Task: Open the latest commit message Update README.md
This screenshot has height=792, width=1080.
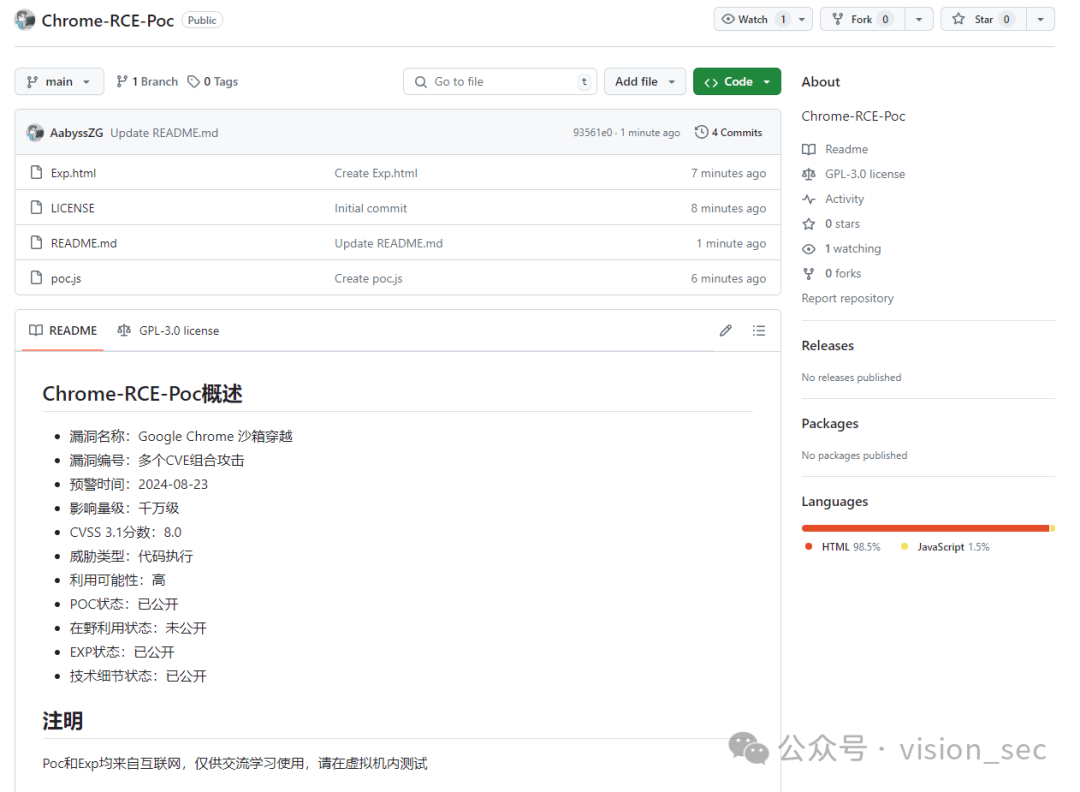Action: coord(164,133)
